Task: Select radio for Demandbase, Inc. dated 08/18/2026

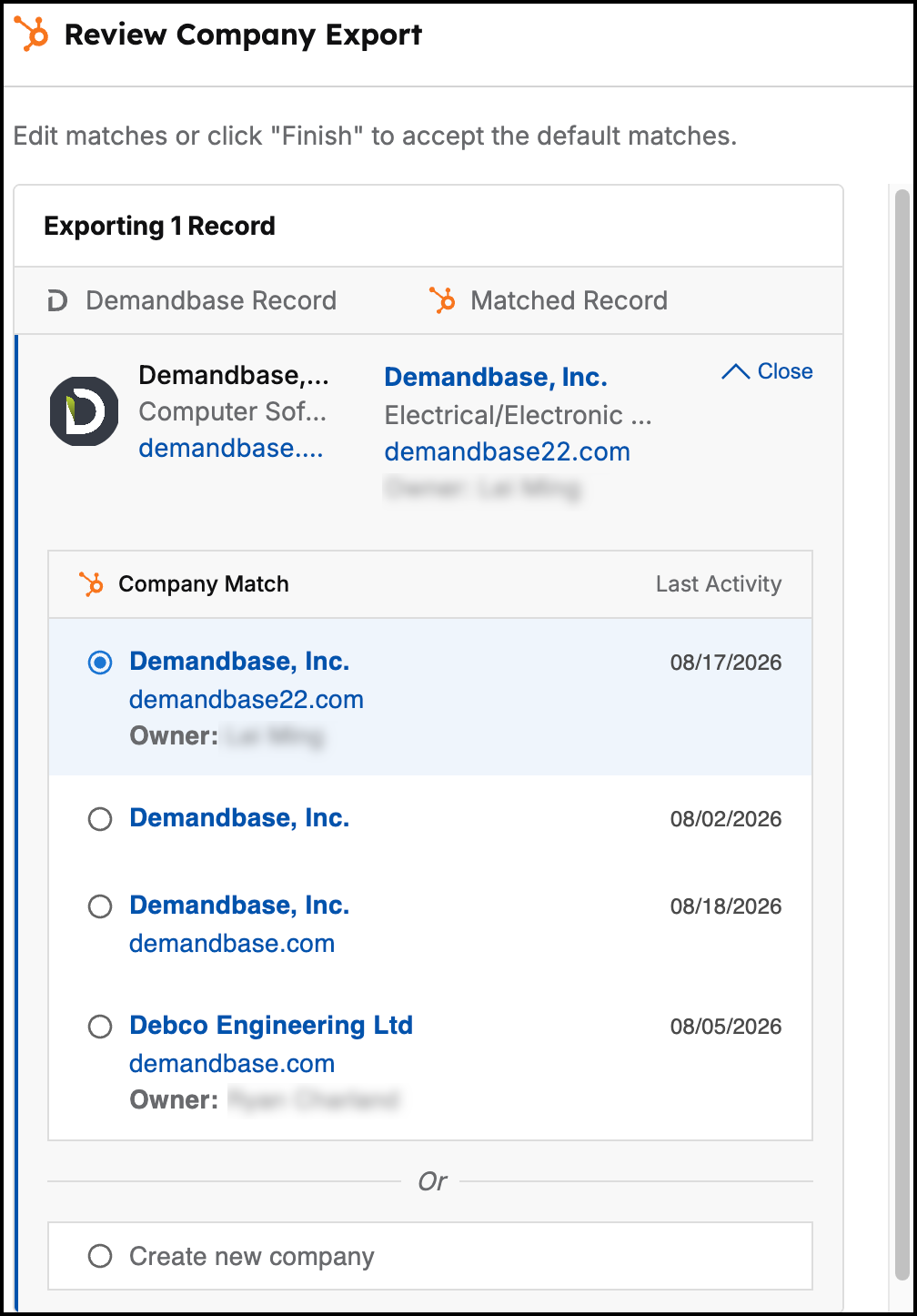Action: [100, 906]
